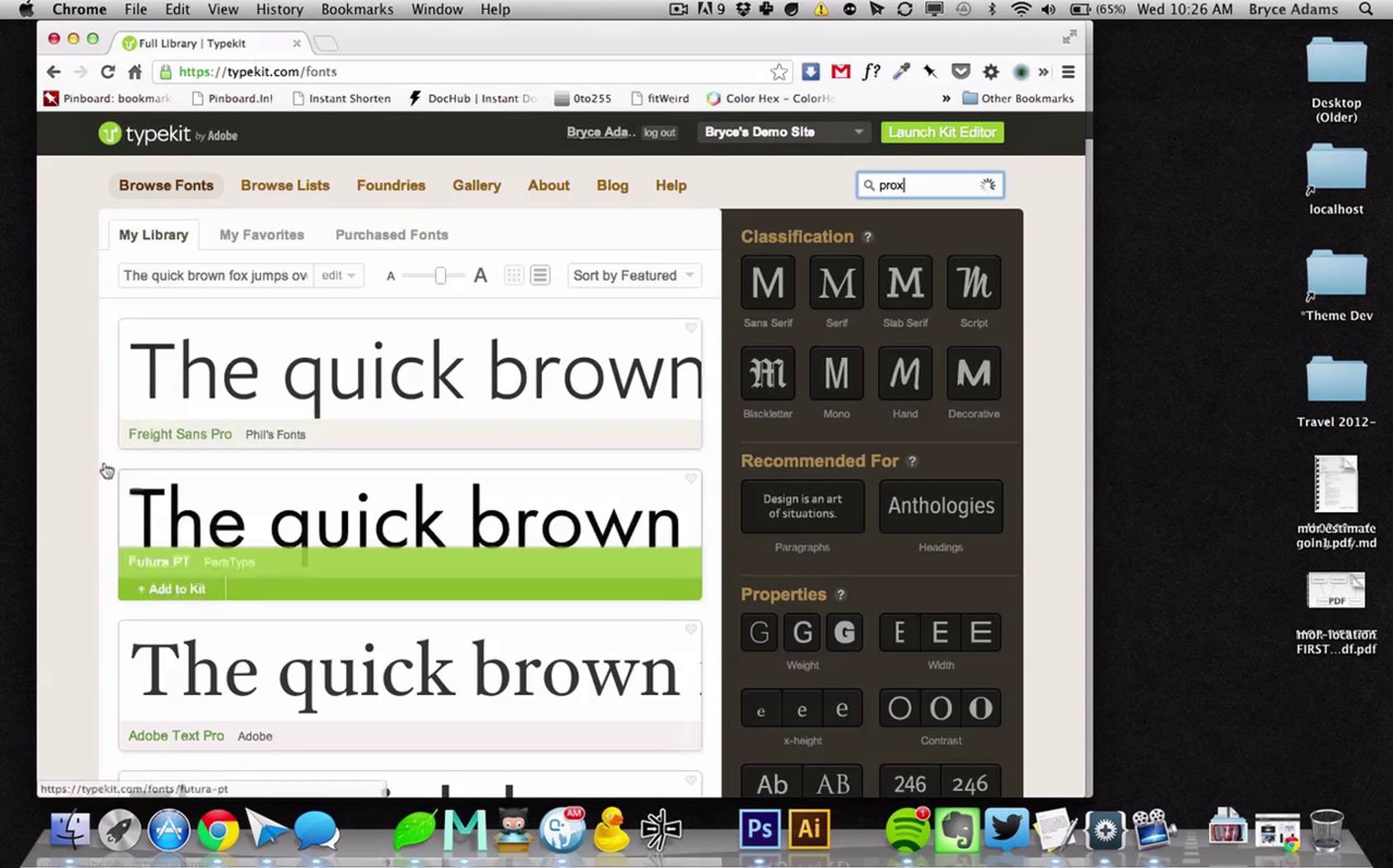The width and height of the screenshot is (1393, 868).
Task: Click the gear extension icon
Action: click(991, 72)
